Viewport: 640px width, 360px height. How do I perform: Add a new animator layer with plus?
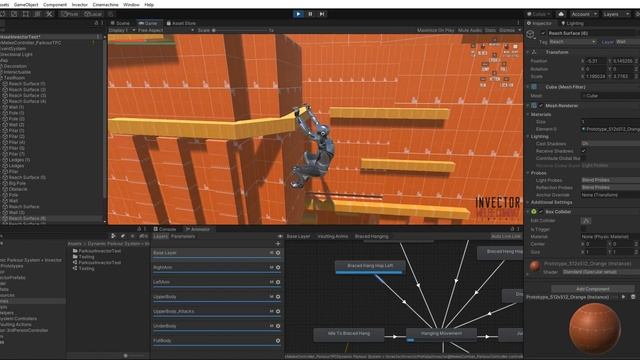point(278,244)
